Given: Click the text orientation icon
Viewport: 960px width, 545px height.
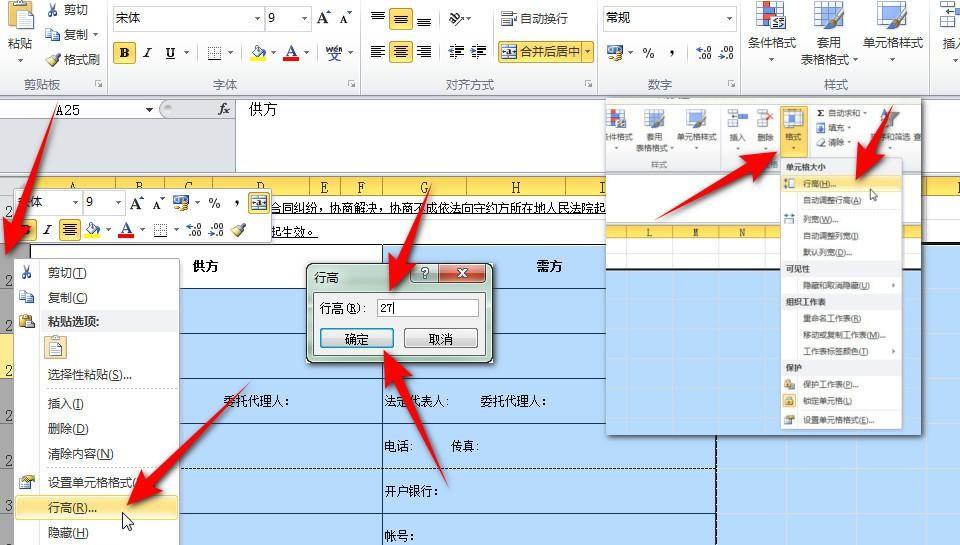Looking at the screenshot, I should [x=457, y=18].
